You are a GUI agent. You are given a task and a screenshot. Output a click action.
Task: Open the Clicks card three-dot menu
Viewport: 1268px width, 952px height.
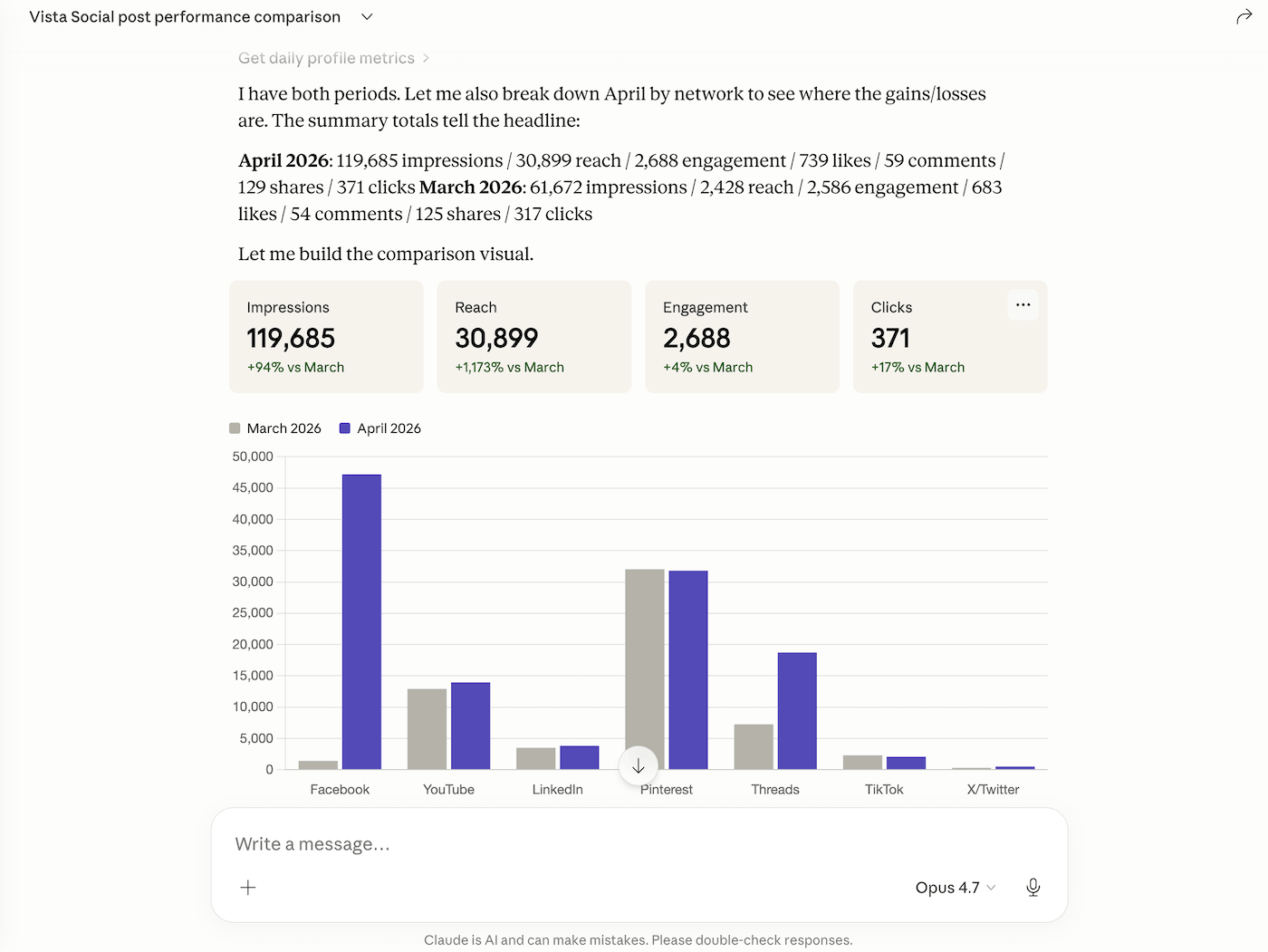1023,305
